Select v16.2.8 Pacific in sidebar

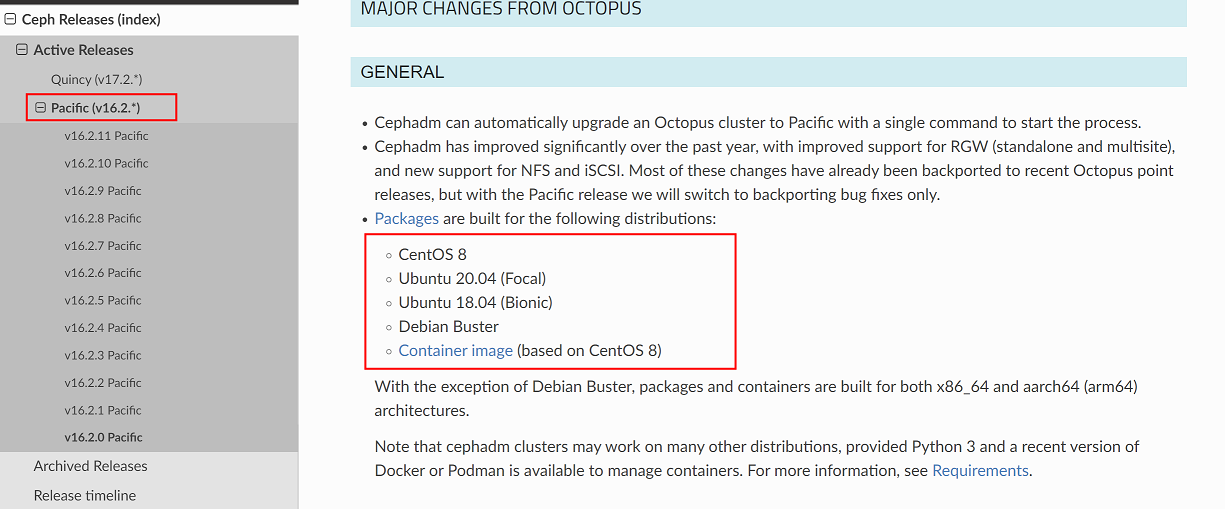click(103, 218)
